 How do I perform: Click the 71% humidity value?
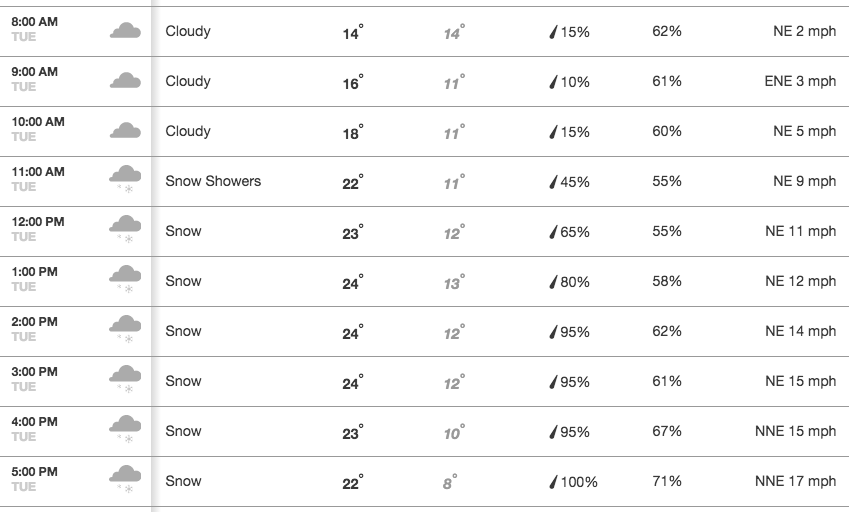tap(667, 481)
